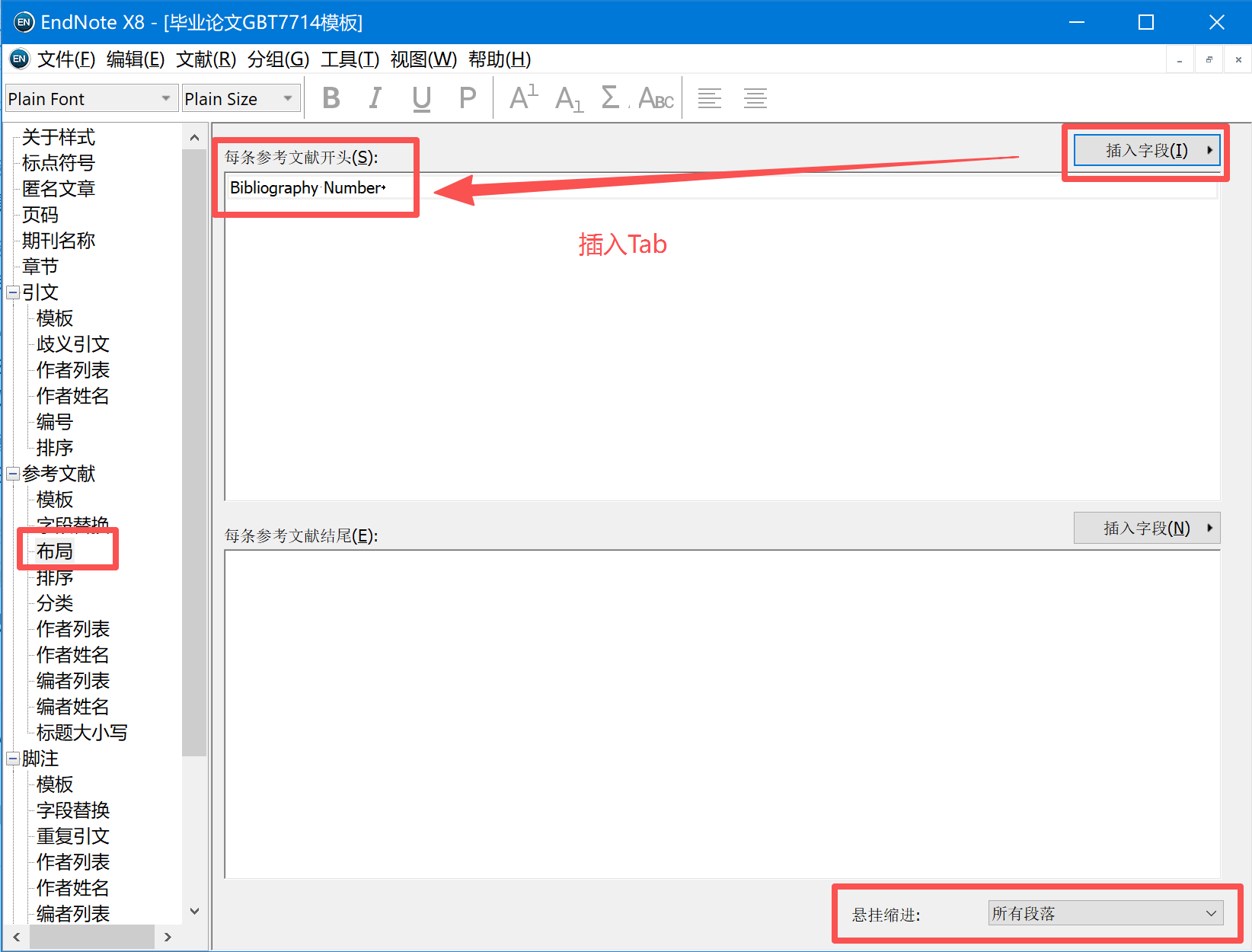1252x952 pixels.
Task: Select 关于样式 in the tree
Action: 59,137
